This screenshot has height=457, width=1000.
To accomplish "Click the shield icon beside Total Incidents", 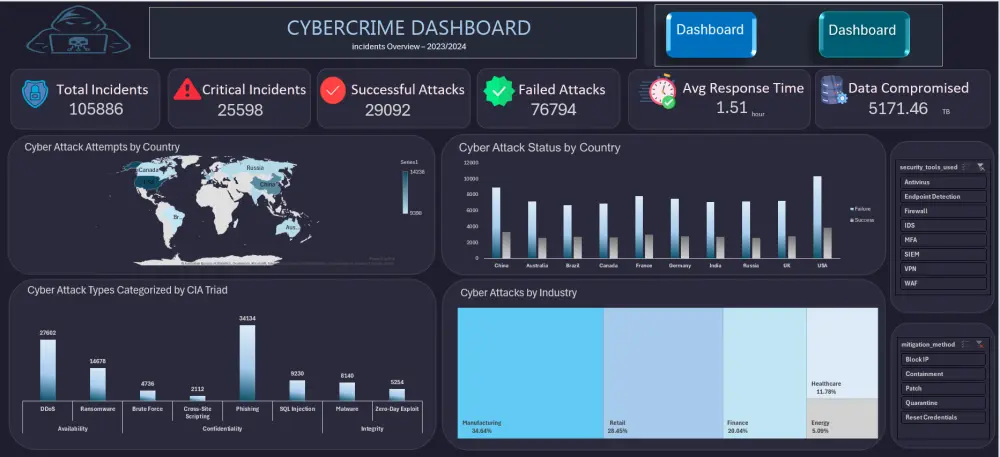I will (34, 93).
